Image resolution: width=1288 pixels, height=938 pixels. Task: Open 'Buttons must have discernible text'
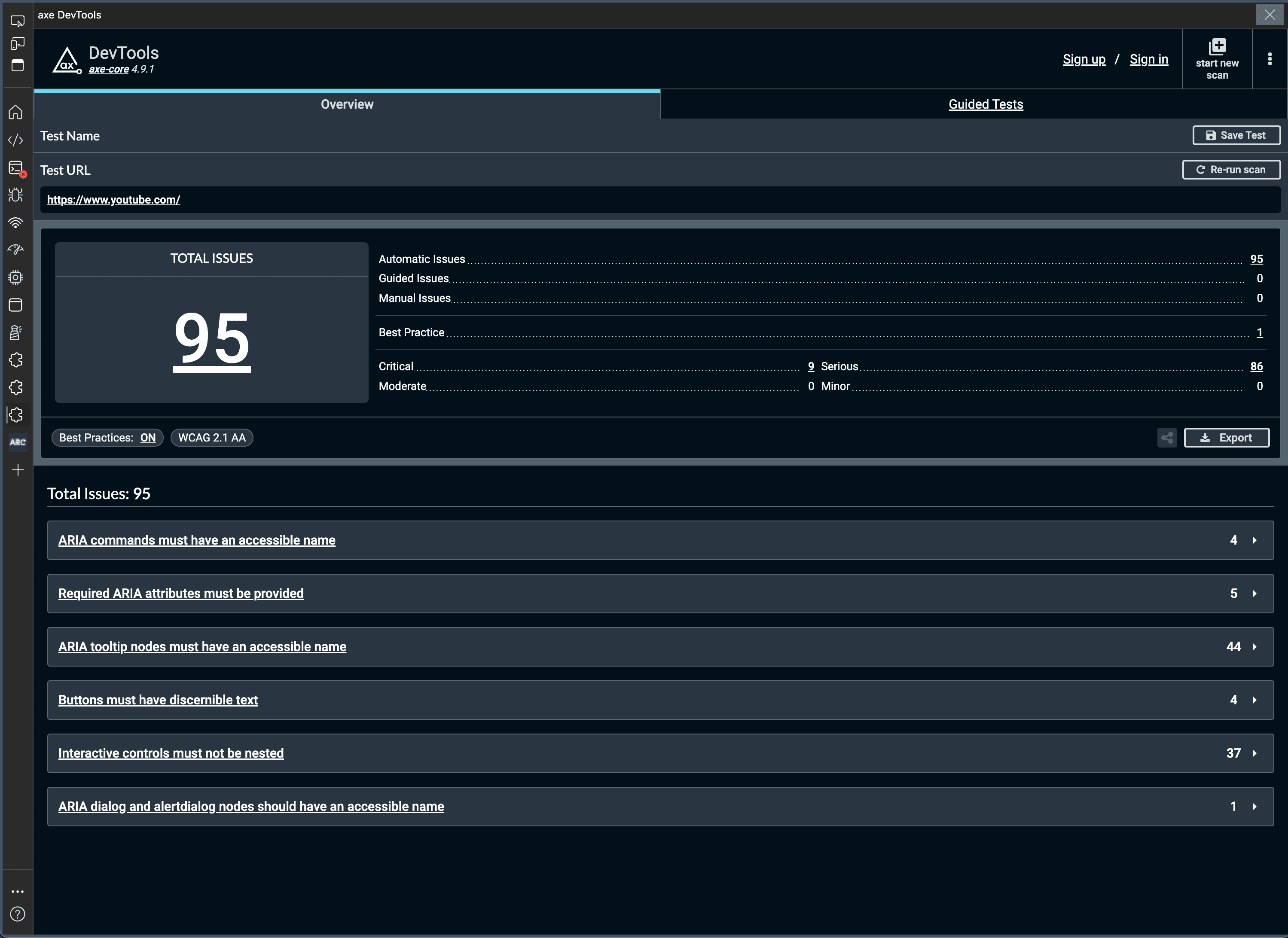158,700
